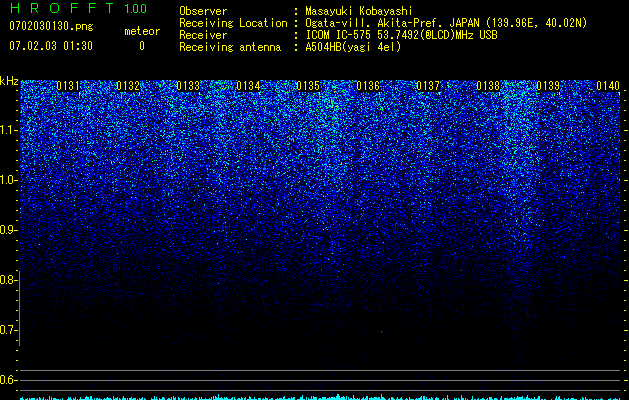Click time marker 0140
629x400 pixels.
point(608,86)
